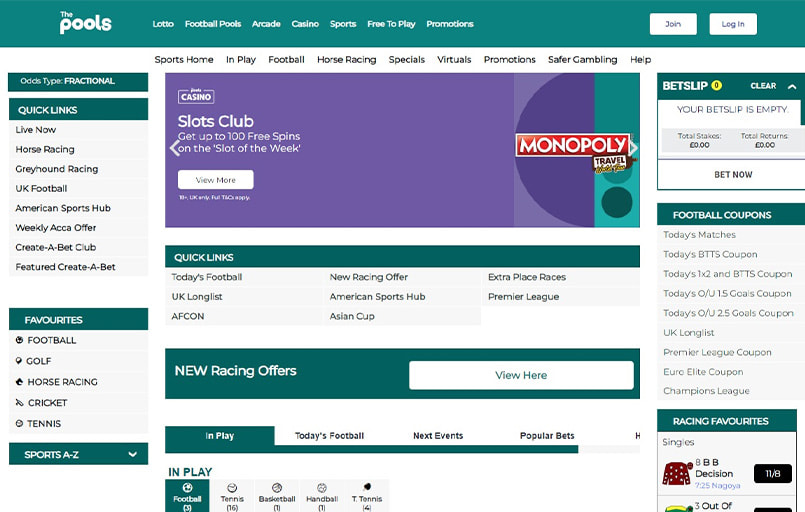Open Featured Create-A-Bet link
The width and height of the screenshot is (805, 512).
tap(79, 267)
